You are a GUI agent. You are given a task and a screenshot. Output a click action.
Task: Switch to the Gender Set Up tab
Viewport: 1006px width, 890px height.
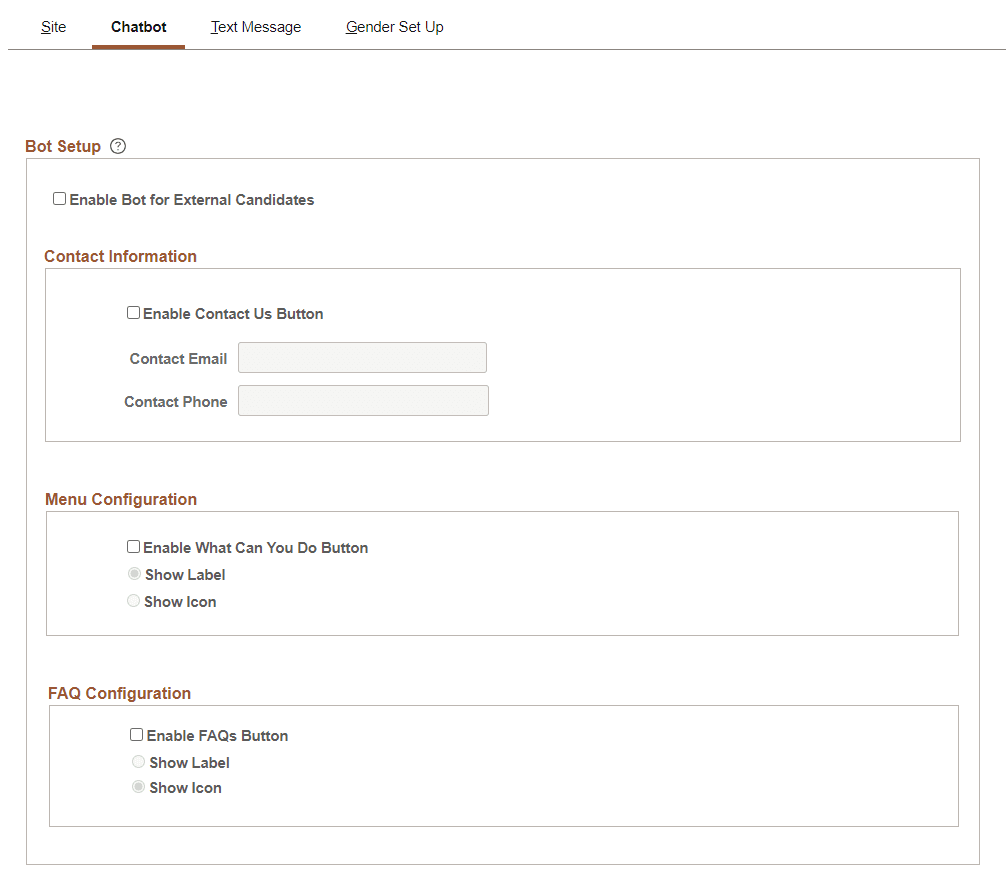click(x=394, y=27)
